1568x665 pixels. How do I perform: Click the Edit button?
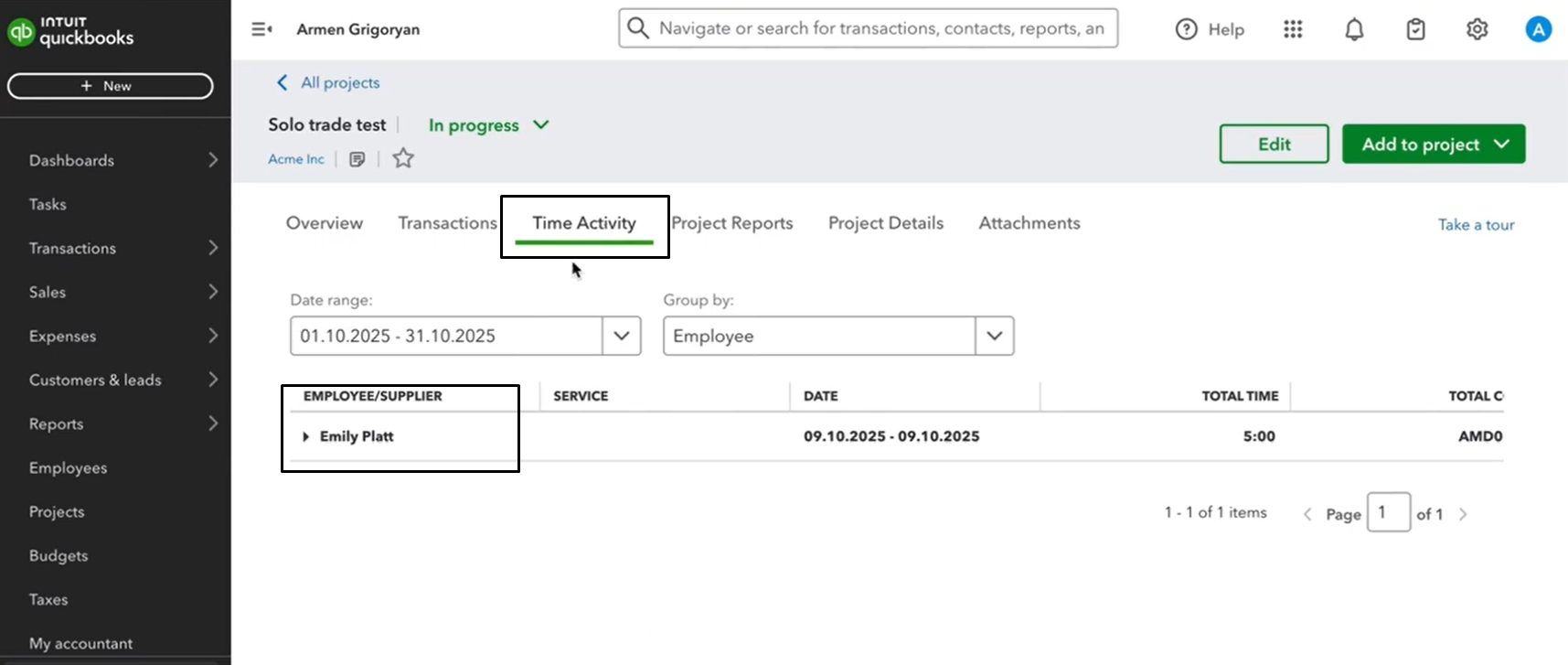coord(1274,145)
